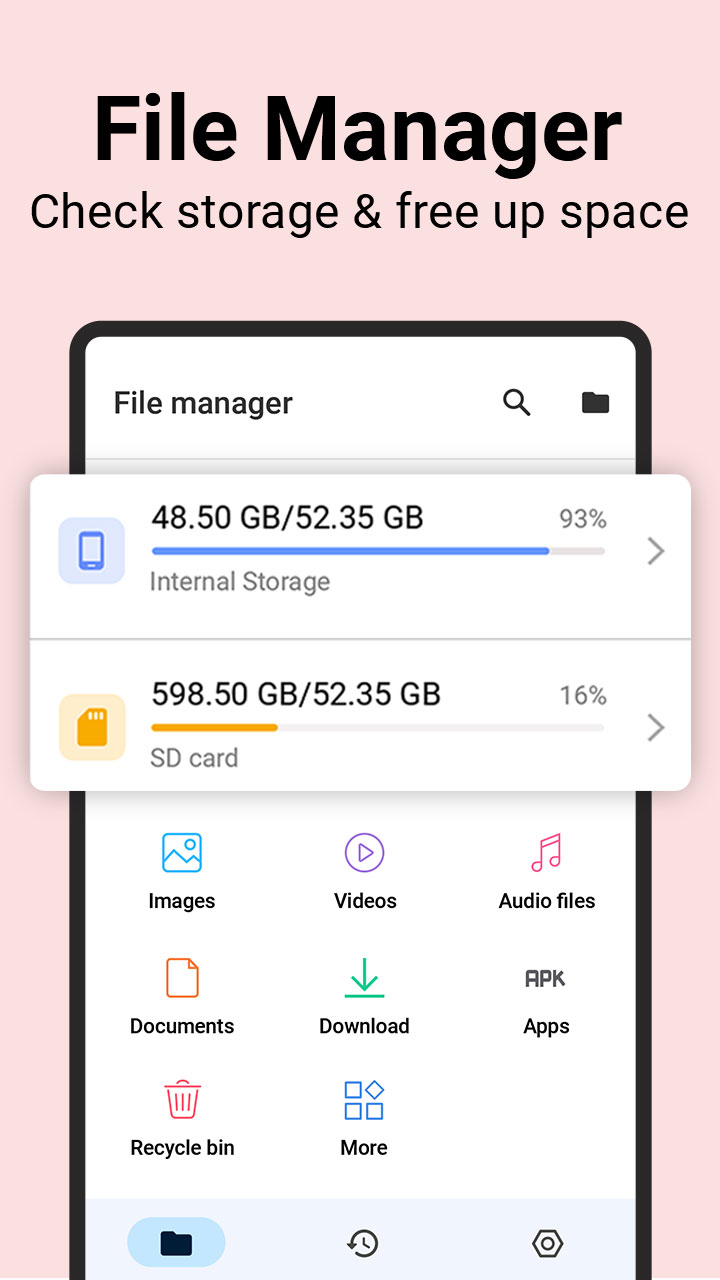Switch to Settings hexagon bottom tab

(x=547, y=1243)
